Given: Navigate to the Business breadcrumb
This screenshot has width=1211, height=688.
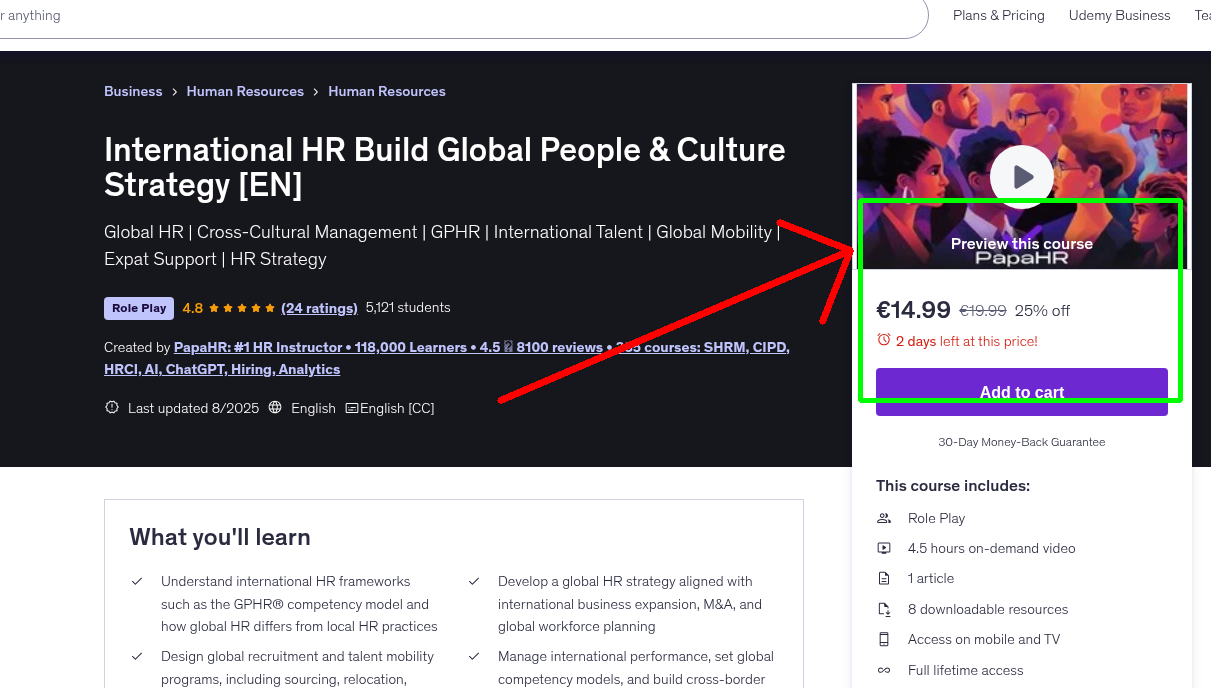Looking at the screenshot, I should pos(133,91).
